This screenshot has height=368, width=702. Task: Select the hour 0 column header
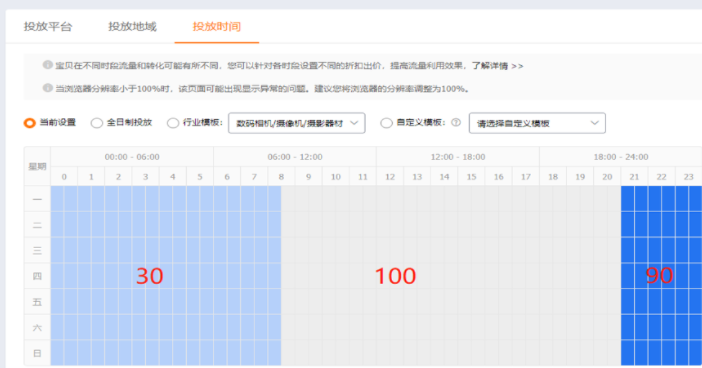[64, 177]
